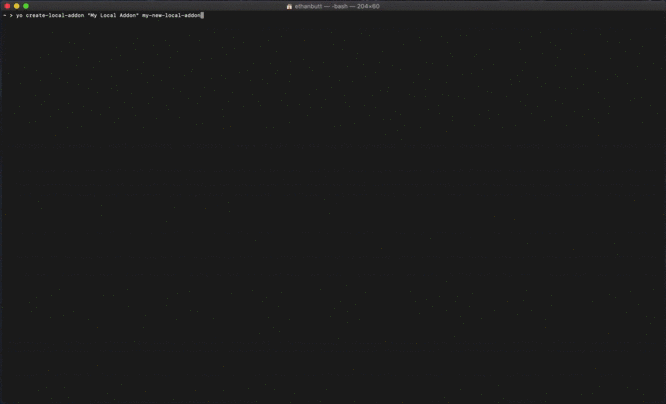This screenshot has height=404, width=666.
Task: Maximize the terminal with green button
Action: [26, 6]
